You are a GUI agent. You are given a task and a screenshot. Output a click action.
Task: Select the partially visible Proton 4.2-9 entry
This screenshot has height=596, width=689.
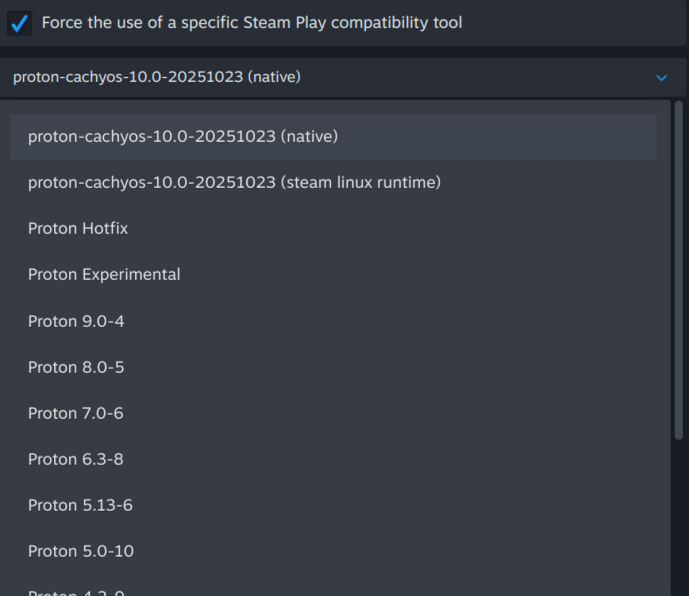[x=76, y=591]
